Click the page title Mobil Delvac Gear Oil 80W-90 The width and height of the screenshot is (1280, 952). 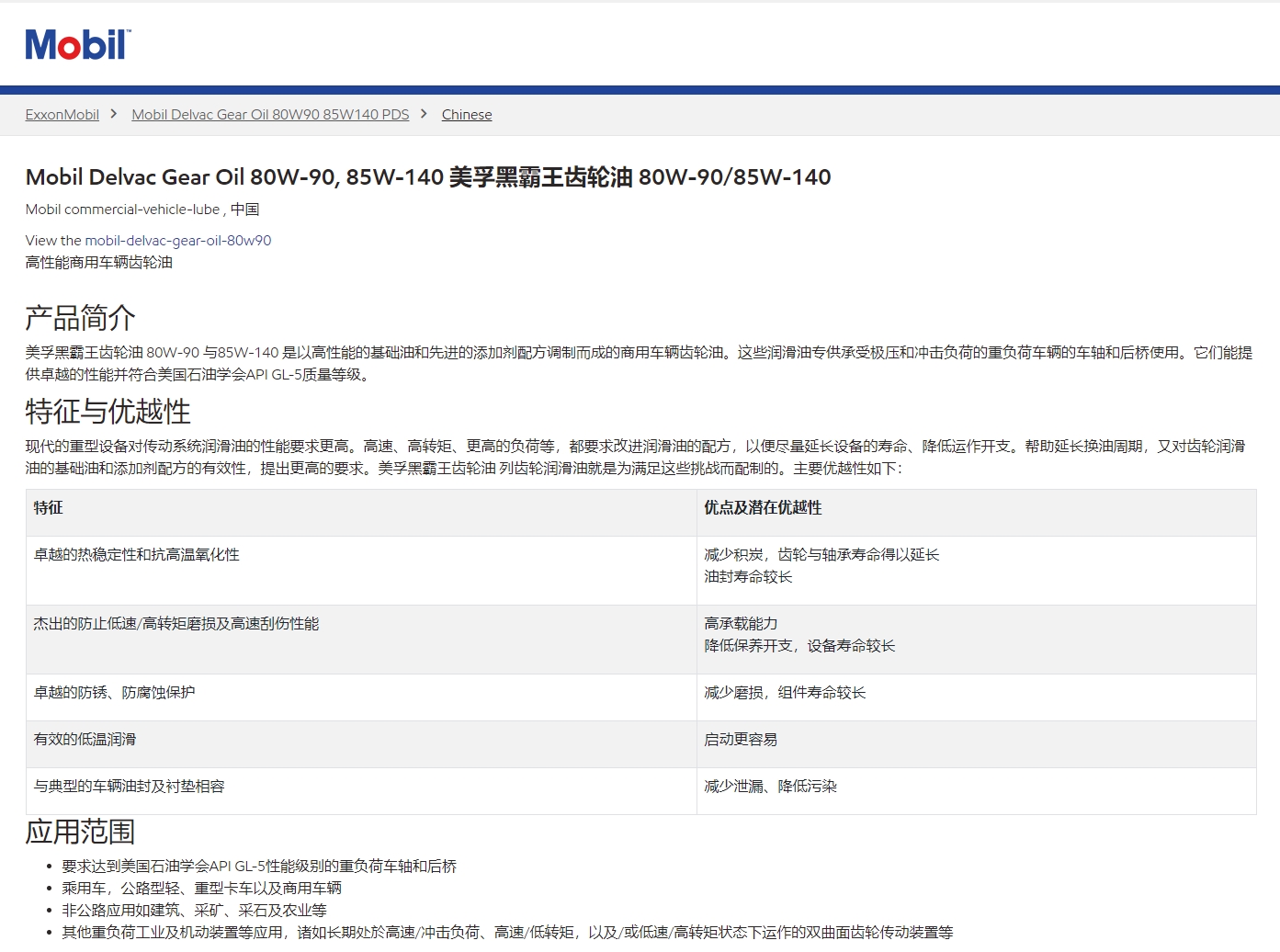coord(428,177)
